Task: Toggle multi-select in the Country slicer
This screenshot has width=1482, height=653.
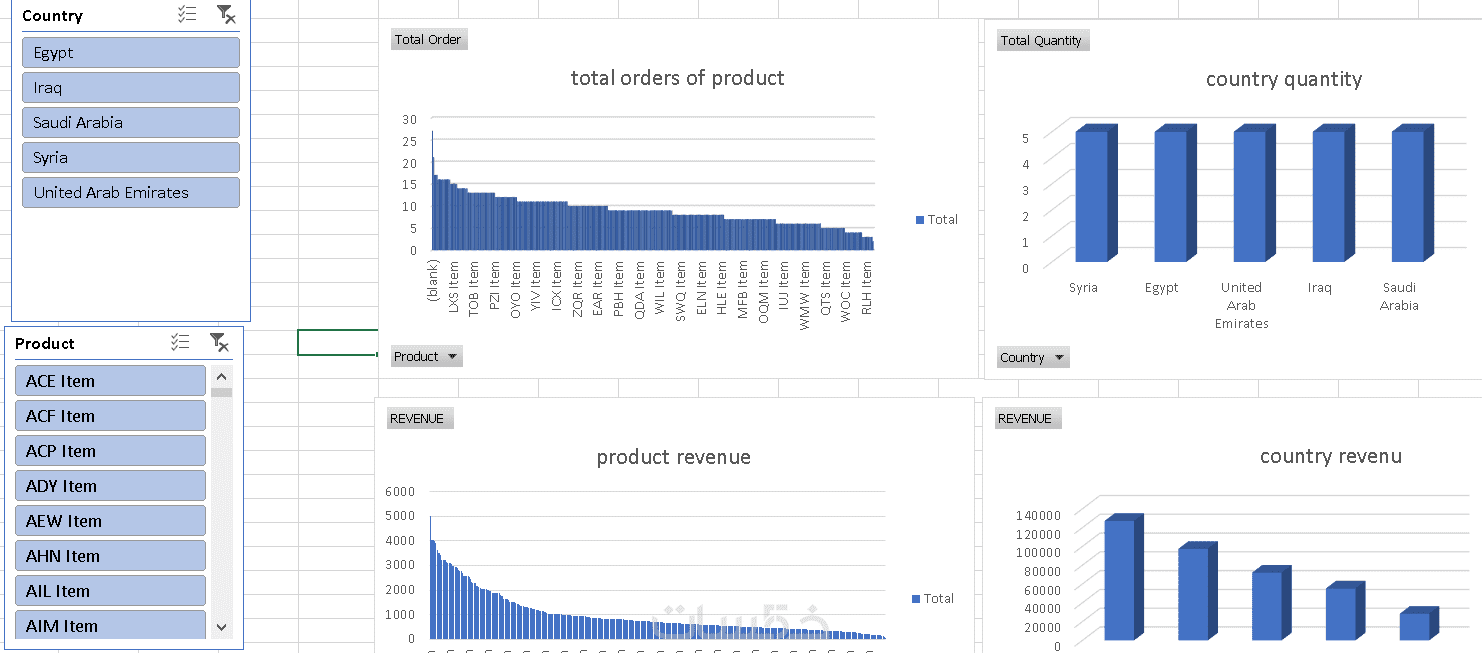Action: [187, 15]
